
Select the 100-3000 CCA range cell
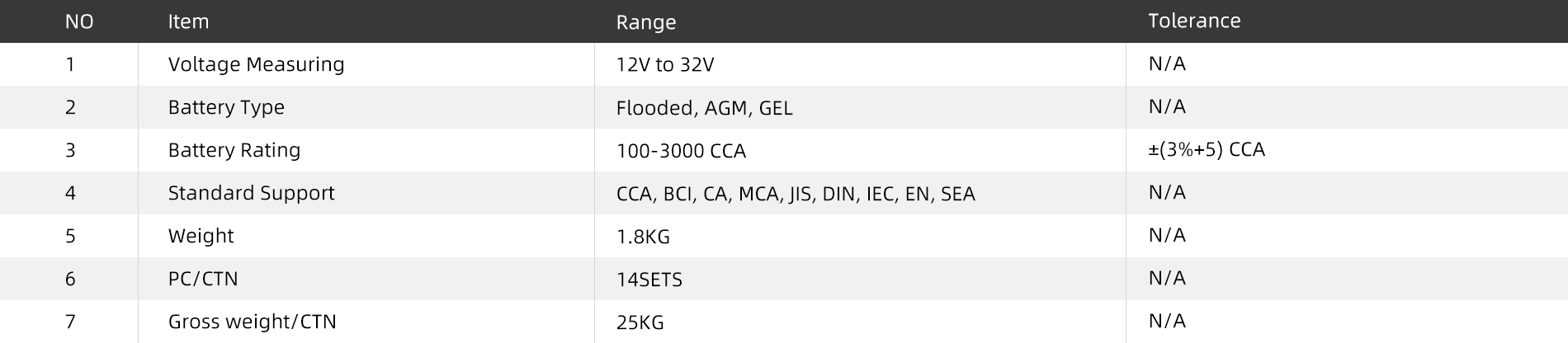pos(681,151)
